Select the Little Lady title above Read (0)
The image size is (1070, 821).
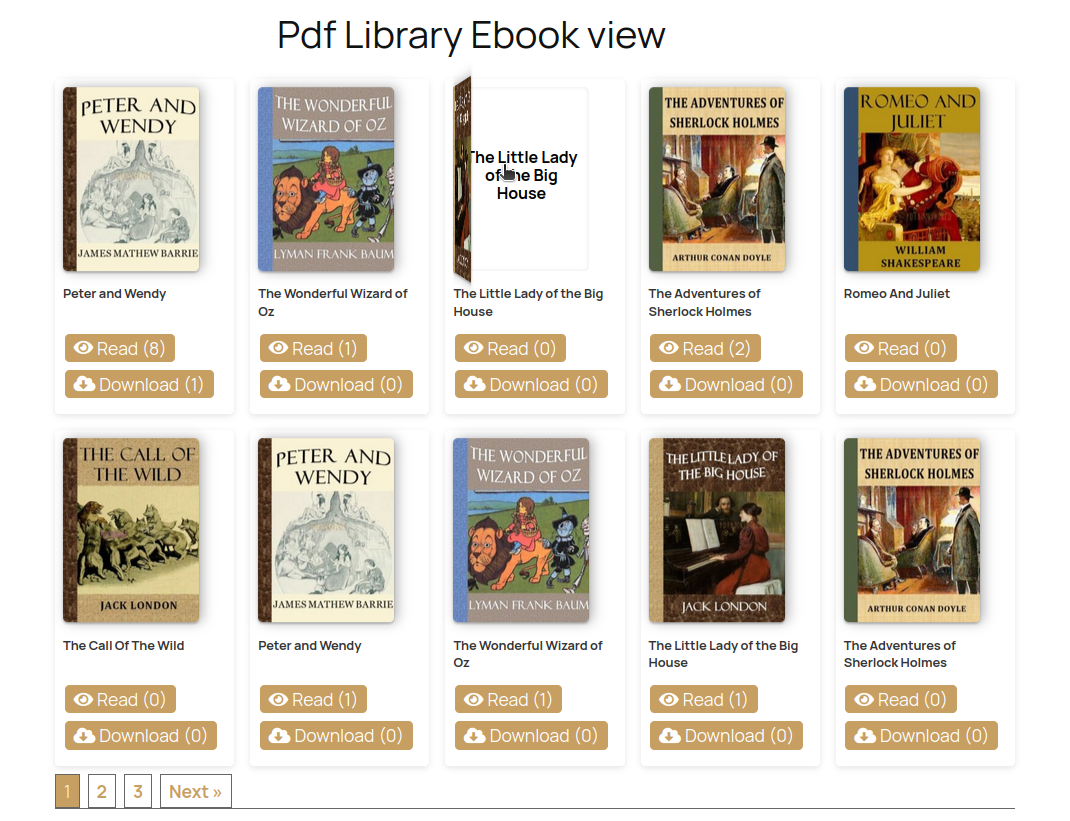(x=528, y=302)
